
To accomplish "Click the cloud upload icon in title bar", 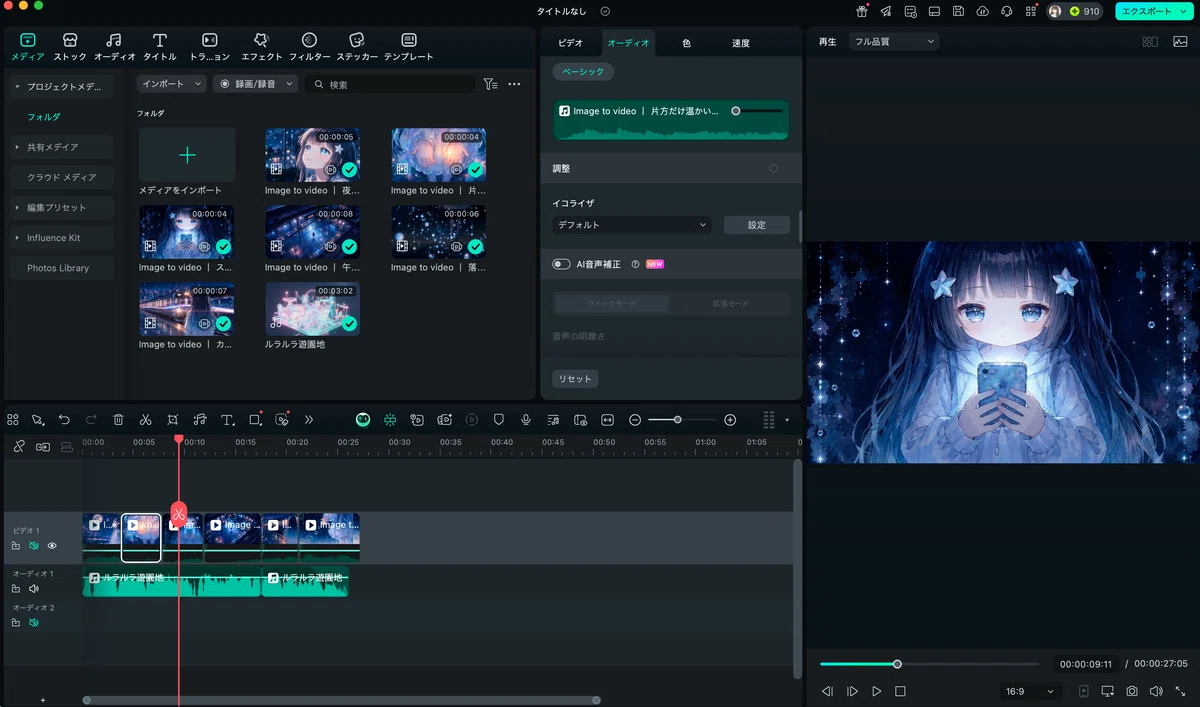I will 982,11.
